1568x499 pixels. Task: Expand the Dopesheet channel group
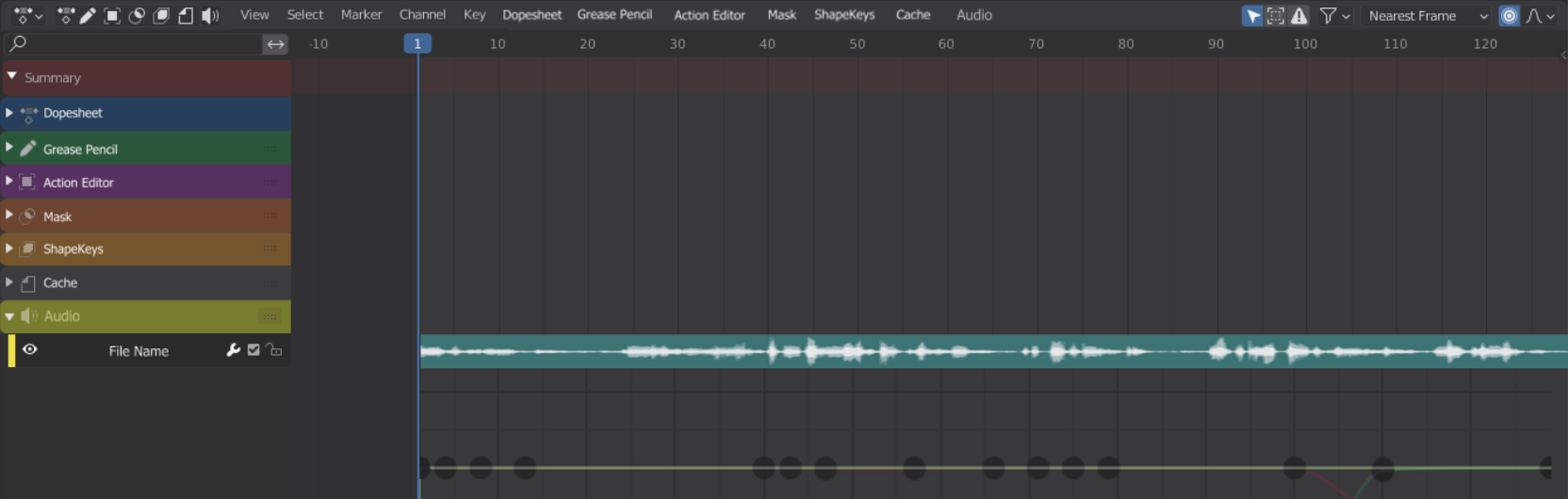tap(9, 112)
